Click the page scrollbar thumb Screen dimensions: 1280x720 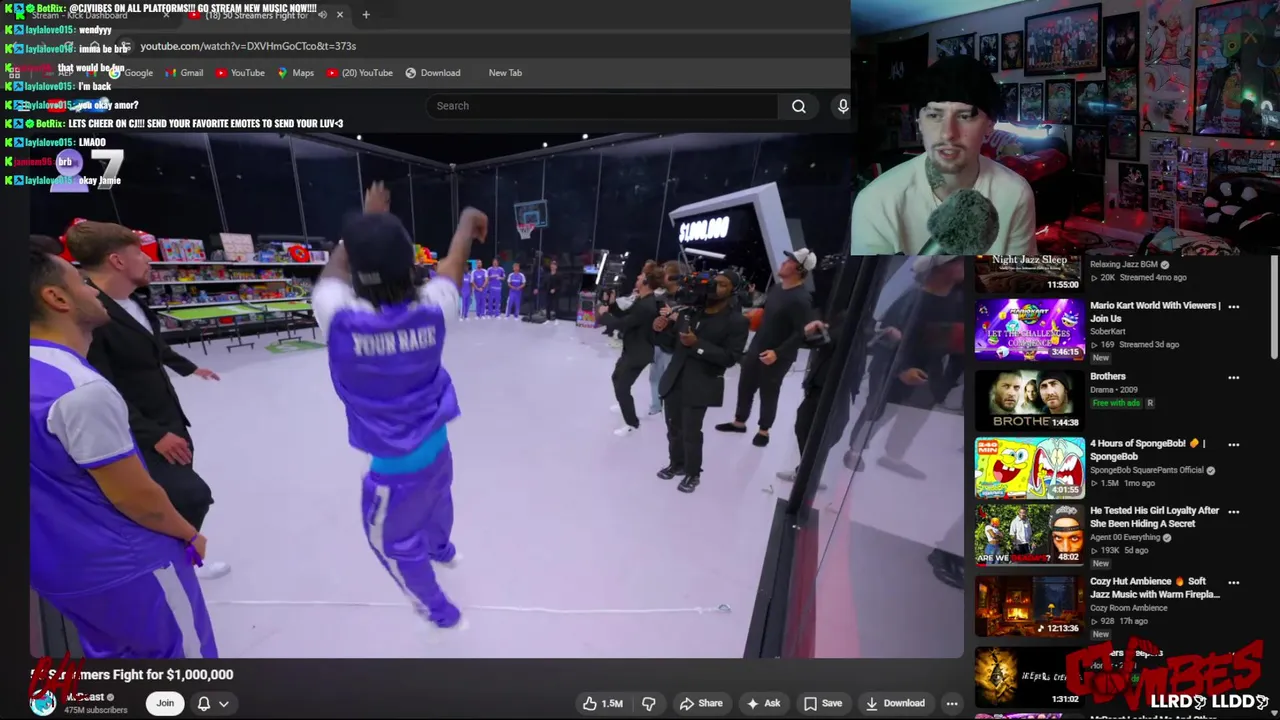click(x=1274, y=305)
